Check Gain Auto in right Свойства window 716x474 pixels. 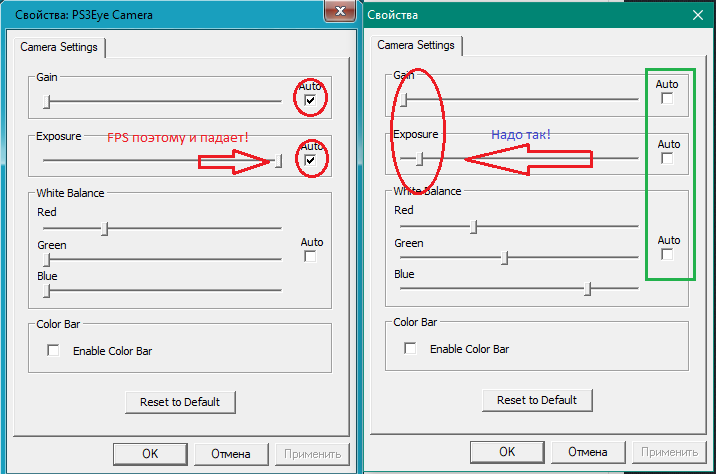[x=667, y=98]
